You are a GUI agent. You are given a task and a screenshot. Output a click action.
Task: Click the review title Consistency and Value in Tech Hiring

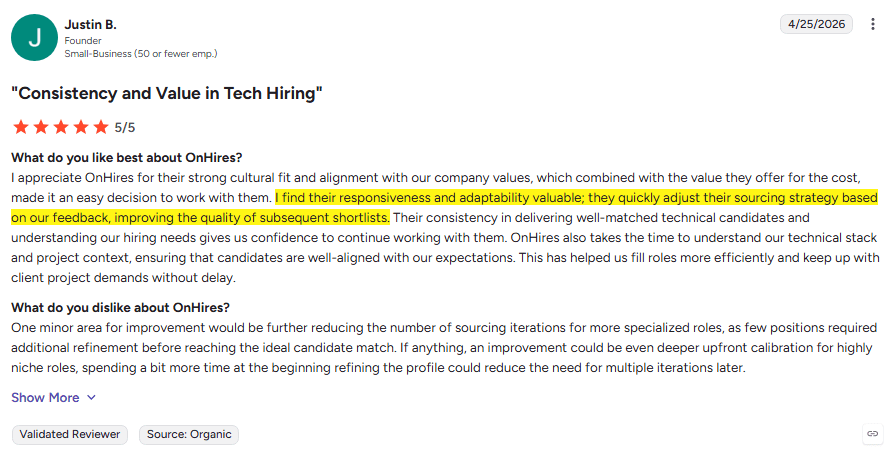167,93
